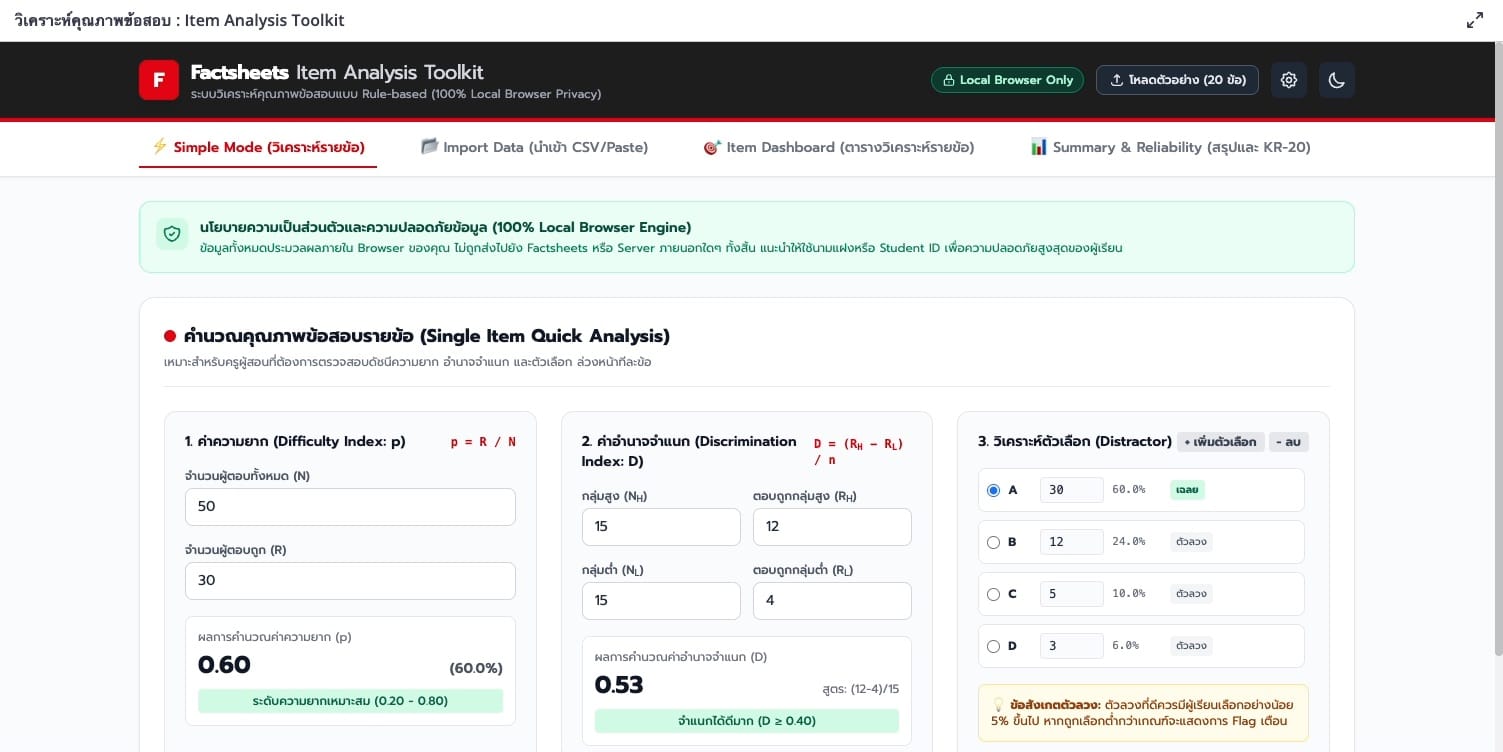Select option B as the correct answer

[x=993, y=542]
